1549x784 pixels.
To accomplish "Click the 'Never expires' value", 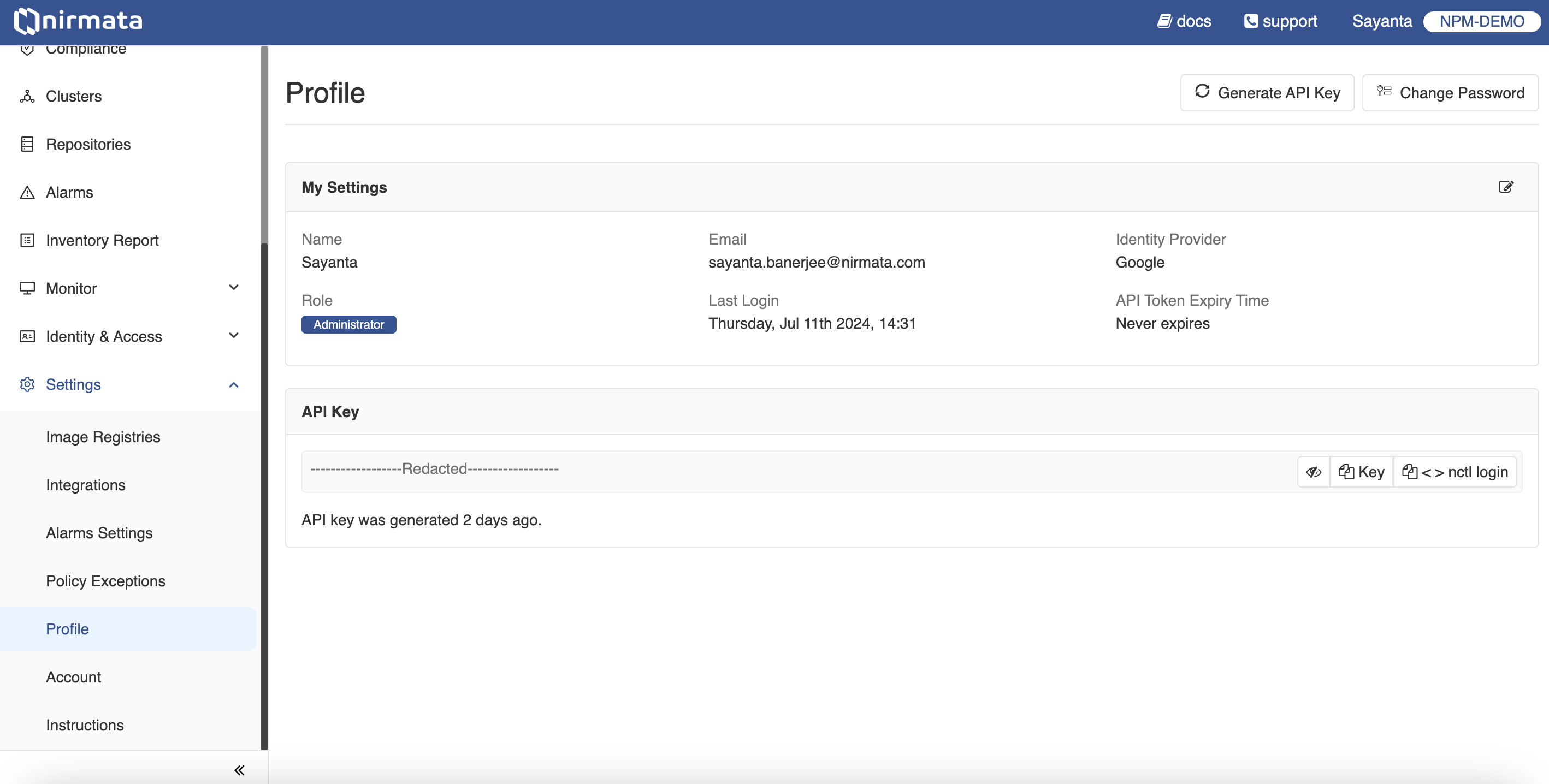I will pos(1162,323).
